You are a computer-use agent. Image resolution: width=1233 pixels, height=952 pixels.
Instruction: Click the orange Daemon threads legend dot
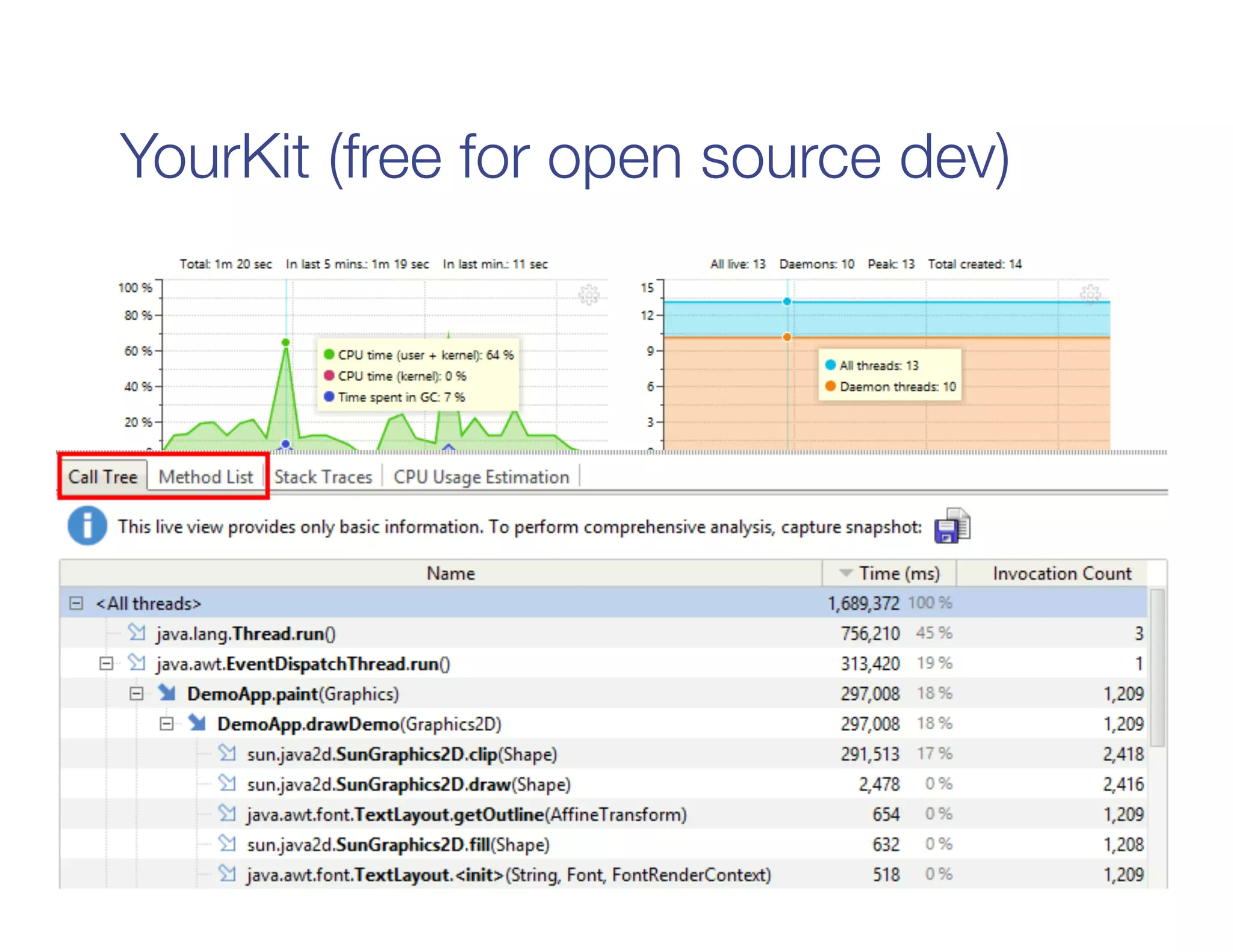tap(830, 386)
